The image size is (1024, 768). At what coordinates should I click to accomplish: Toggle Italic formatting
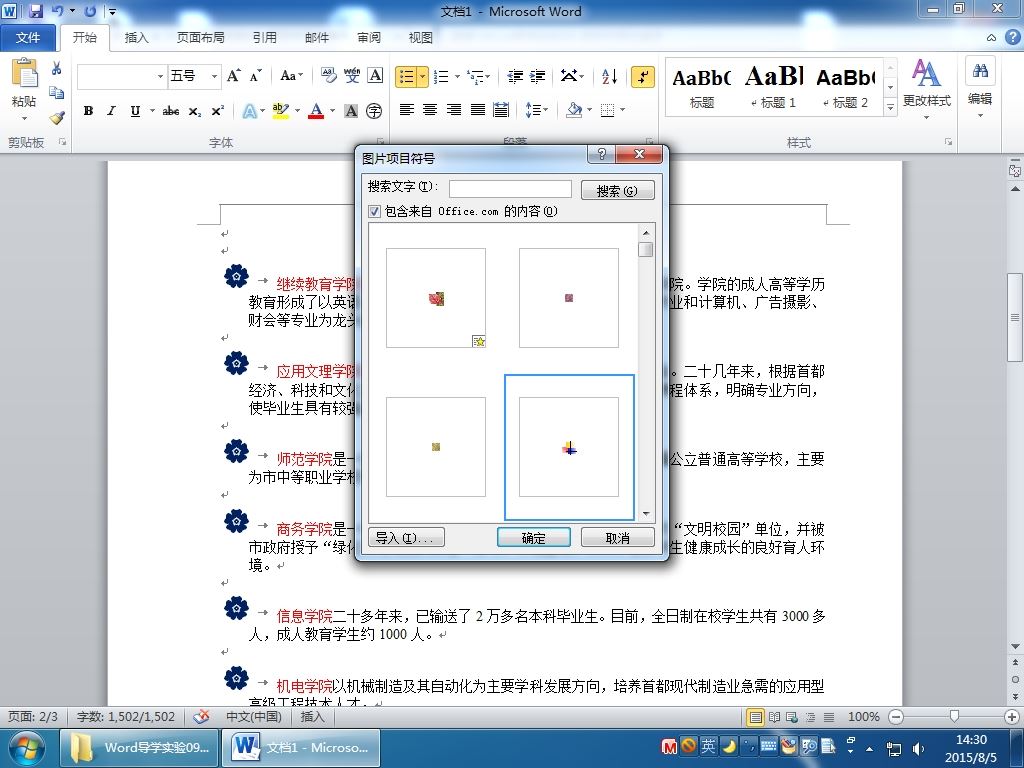112,111
